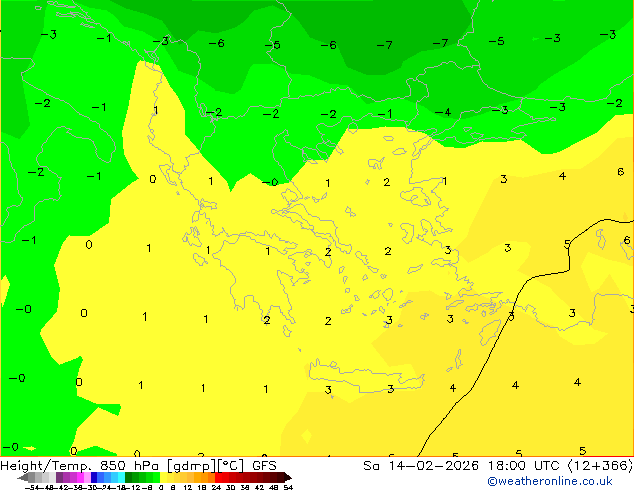Click the '(12+366)' forecast hour text
The image size is (634, 490).
click(x=600, y=466)
